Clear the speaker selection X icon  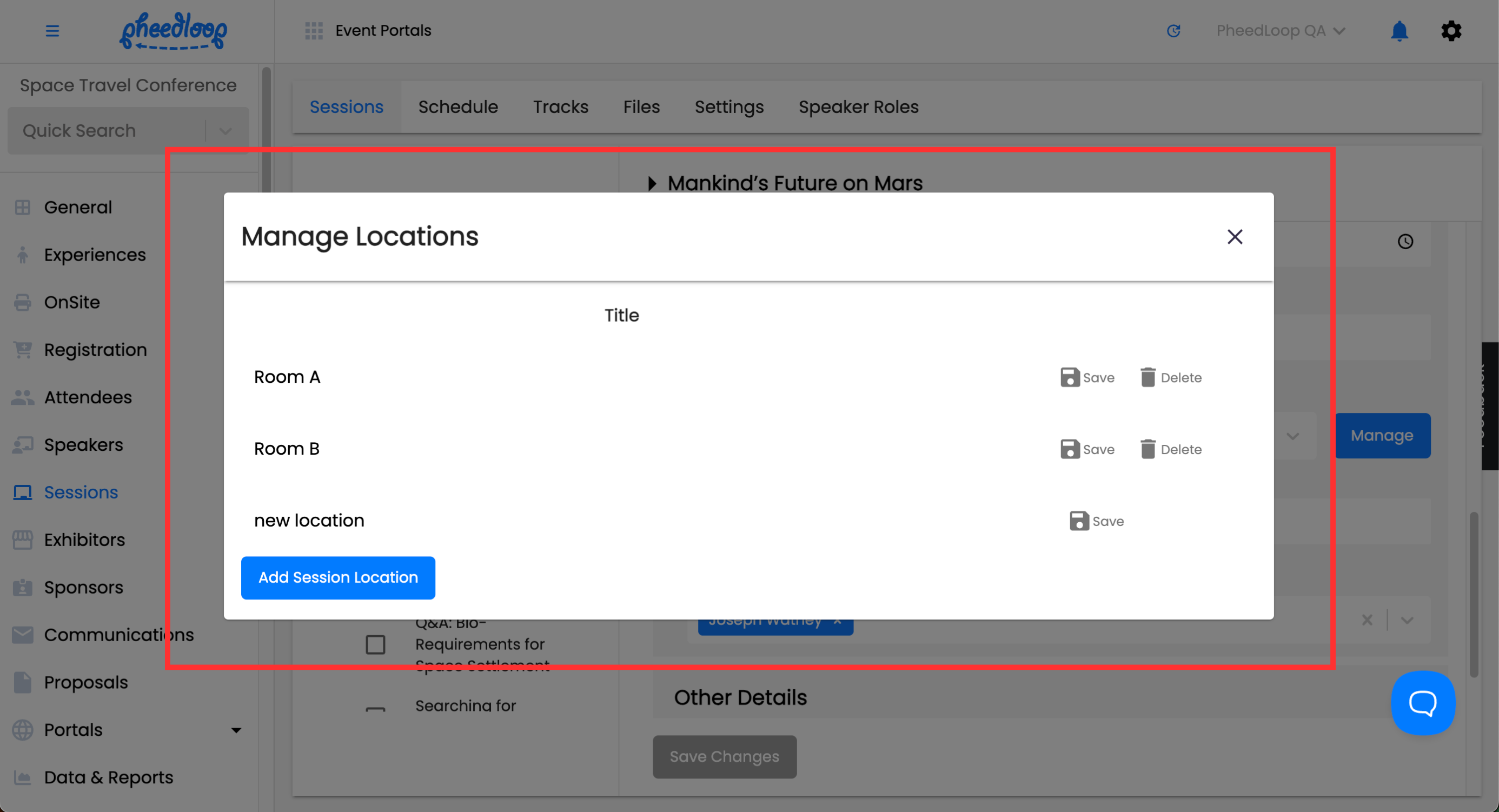pos(1367,620)
